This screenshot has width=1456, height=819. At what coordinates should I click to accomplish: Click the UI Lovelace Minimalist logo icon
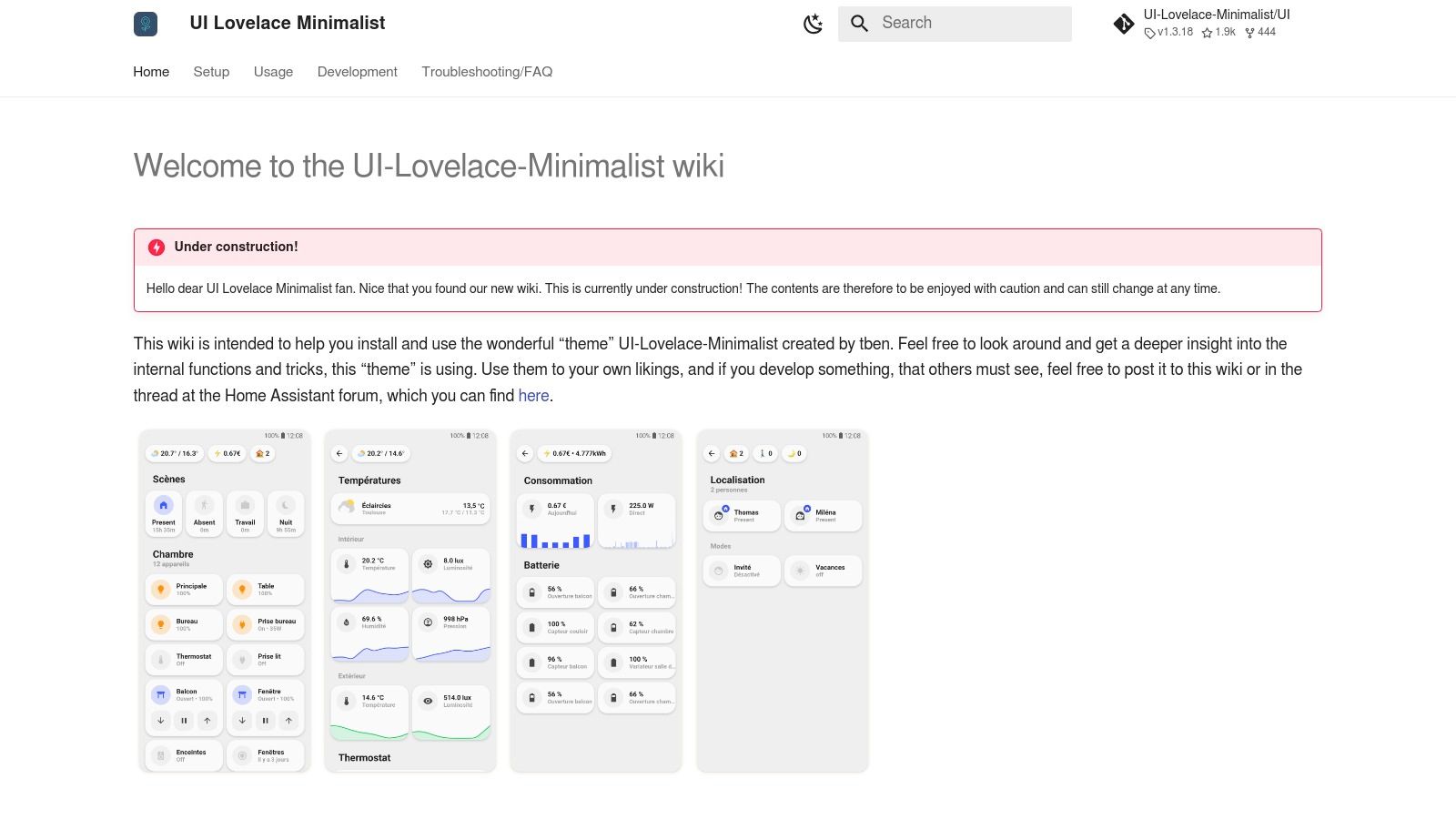tap(145, 23)
